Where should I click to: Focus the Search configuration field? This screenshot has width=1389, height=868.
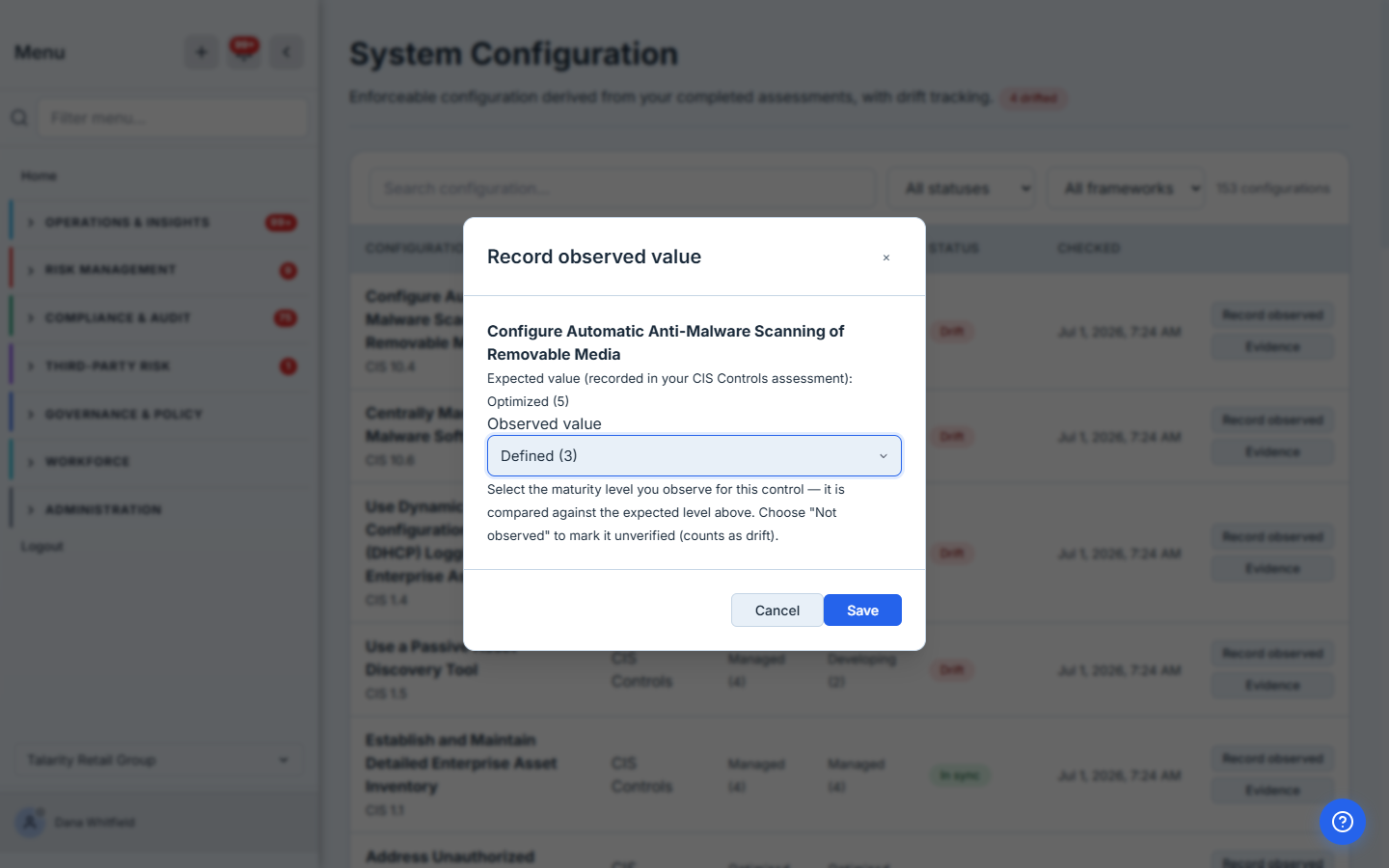click(x=622, y=188)
